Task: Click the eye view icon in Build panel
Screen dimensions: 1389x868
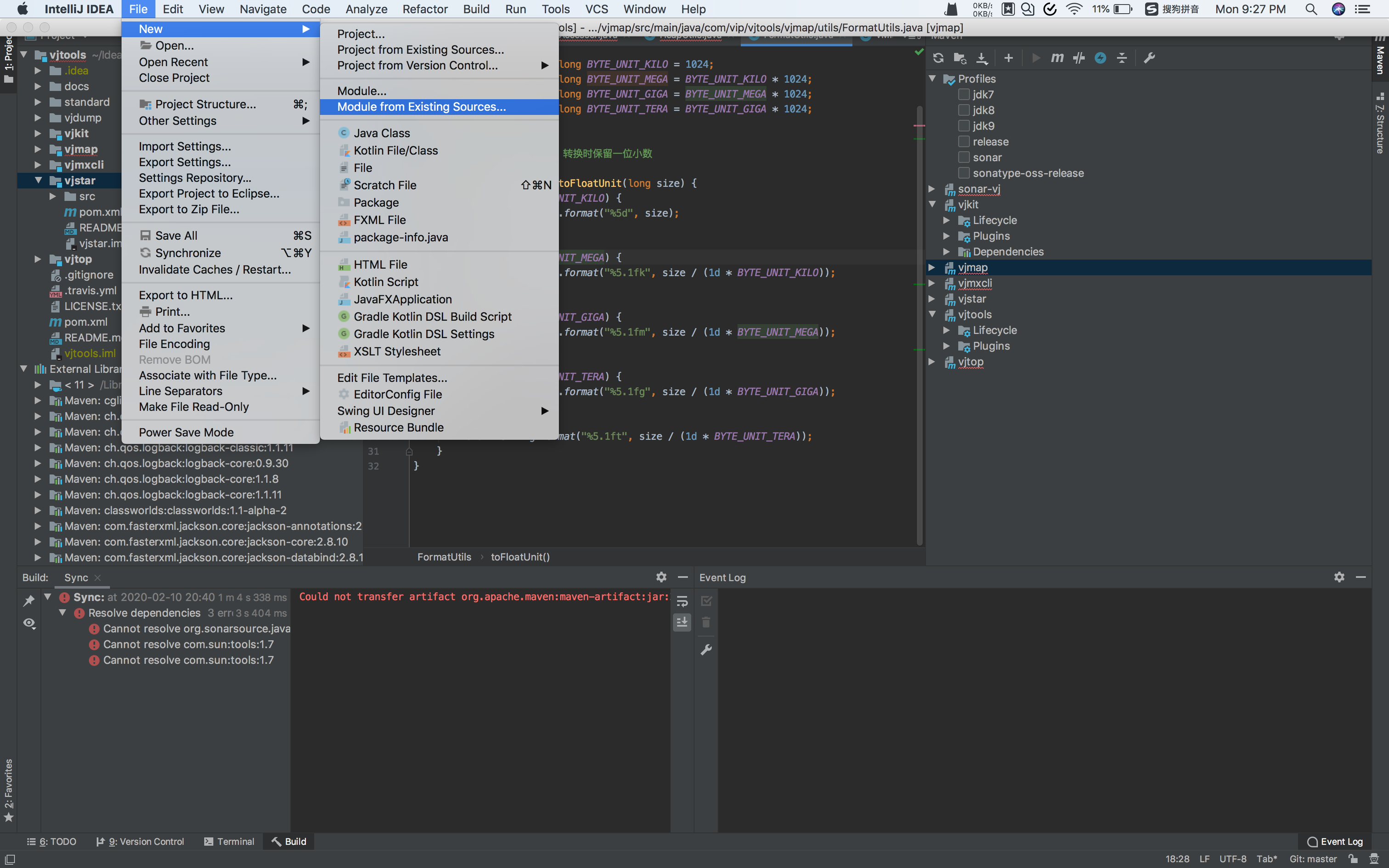Action: pos(28,623)
